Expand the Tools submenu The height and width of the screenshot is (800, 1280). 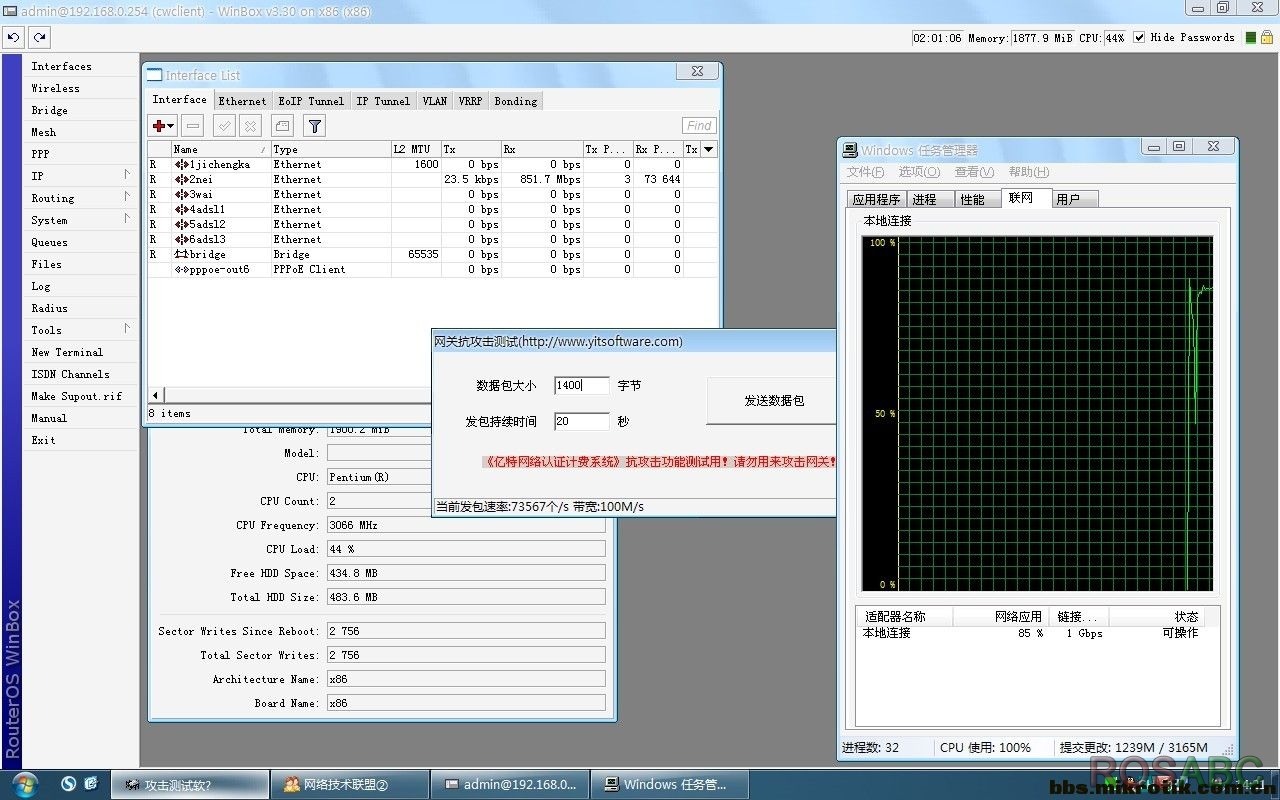point(127,329)
